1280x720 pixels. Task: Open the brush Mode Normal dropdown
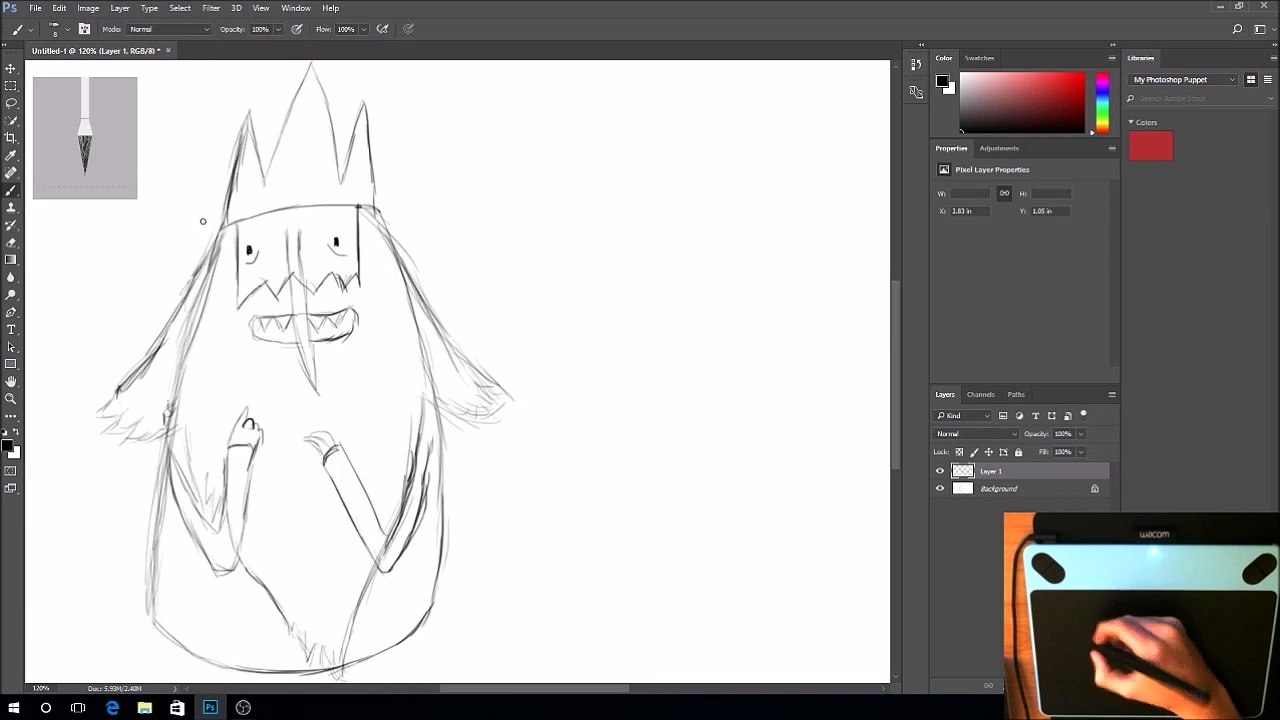tap(169, 29)
